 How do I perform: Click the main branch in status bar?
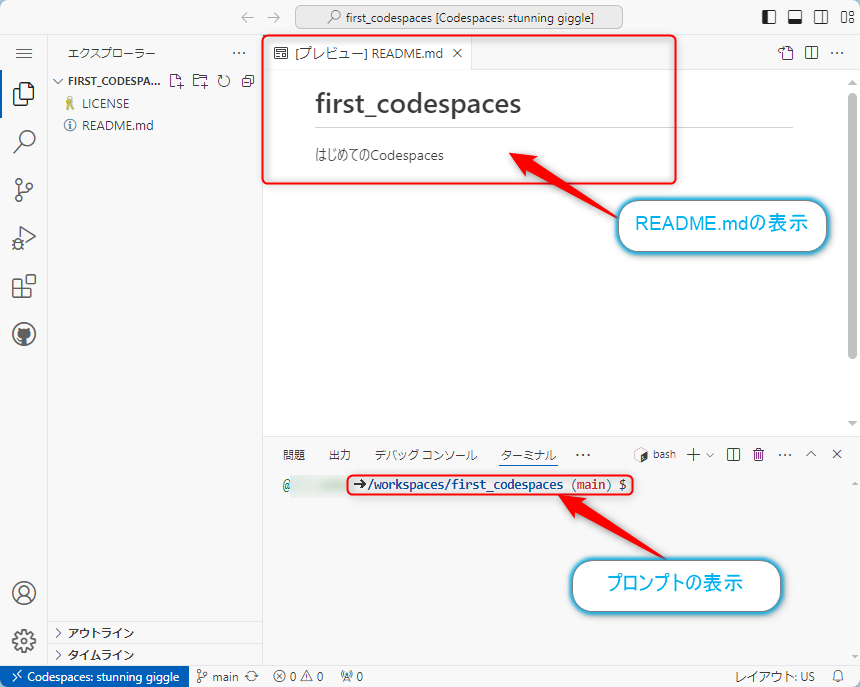point(218,677)
